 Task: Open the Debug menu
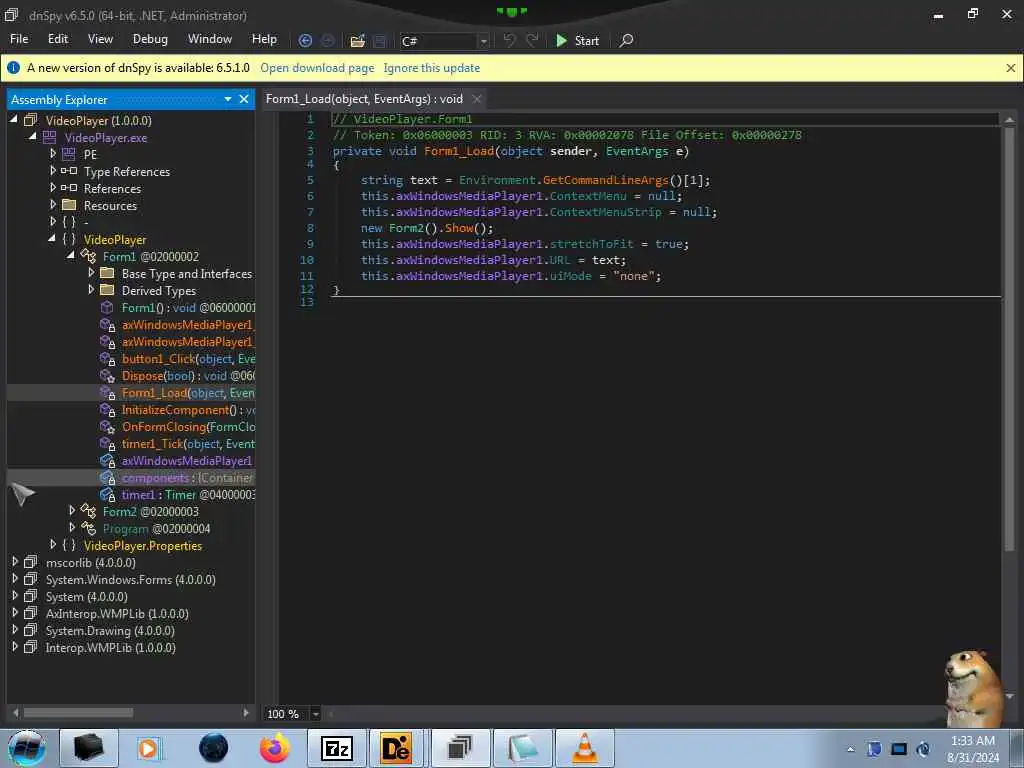pyautogui.click(x=150, y=39)
